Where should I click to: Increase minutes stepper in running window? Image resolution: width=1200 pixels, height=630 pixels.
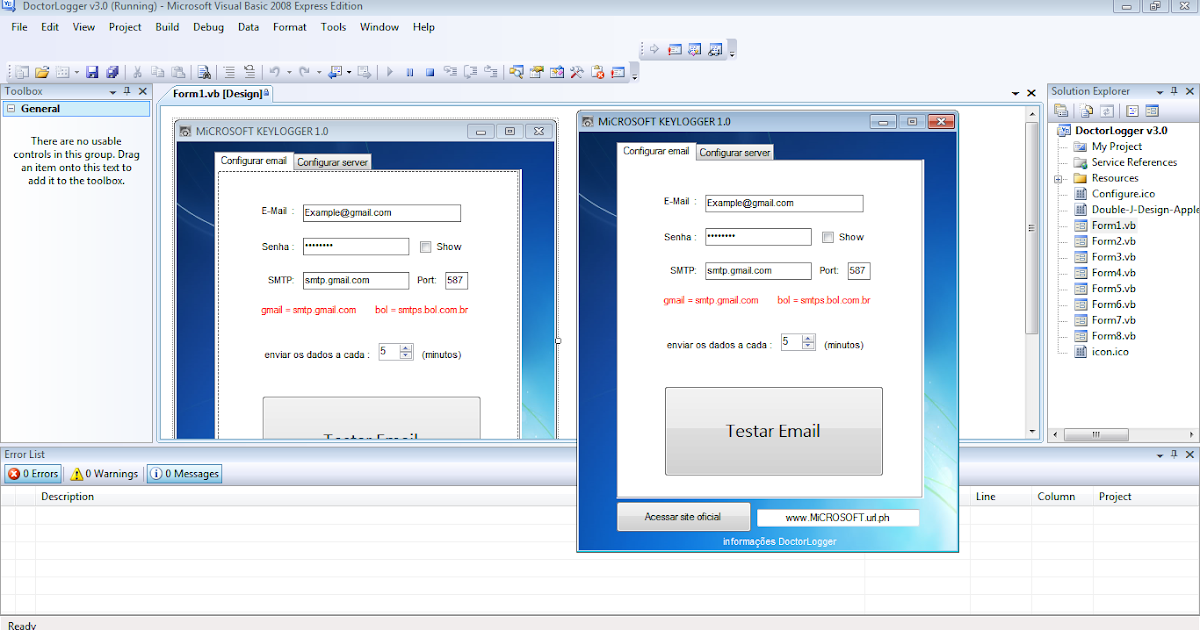click(x=808, y=338)
